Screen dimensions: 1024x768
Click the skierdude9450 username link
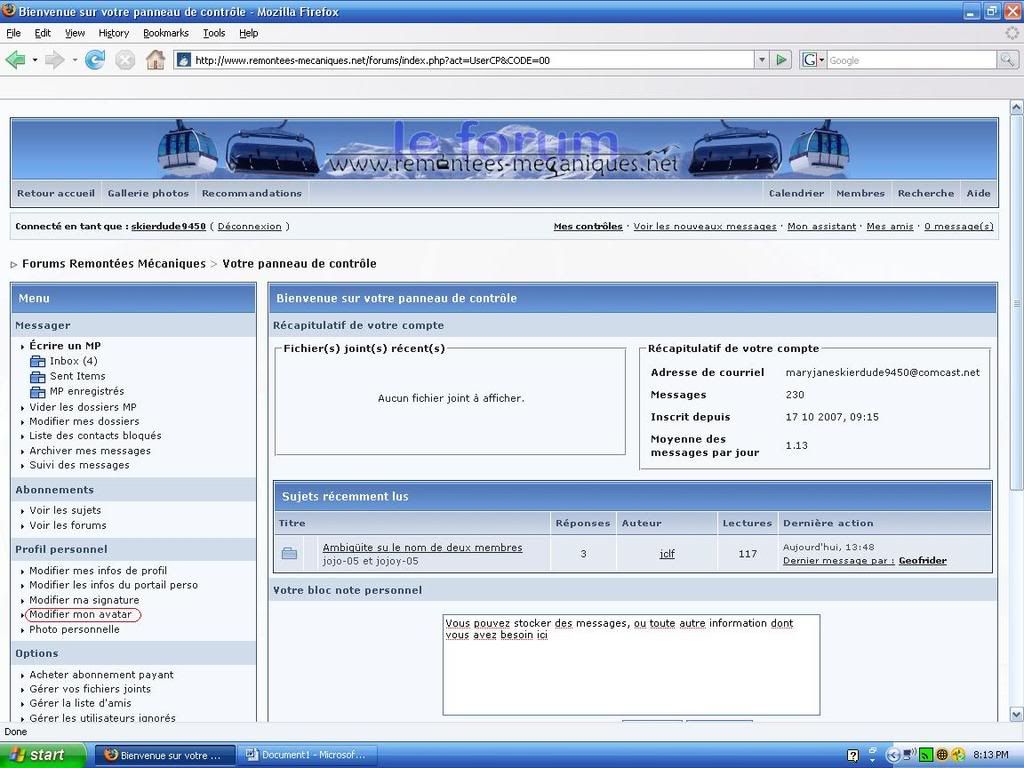tap(168, 227)
